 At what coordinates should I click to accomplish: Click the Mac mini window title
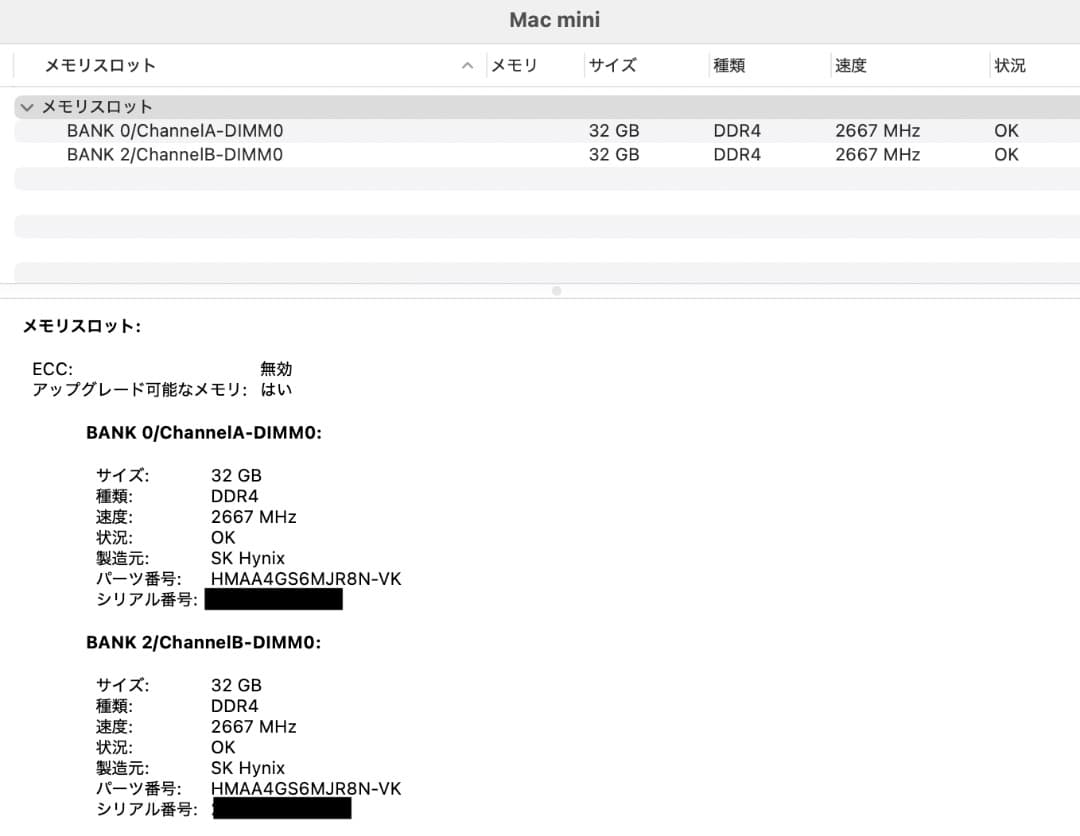coord(554,19)
